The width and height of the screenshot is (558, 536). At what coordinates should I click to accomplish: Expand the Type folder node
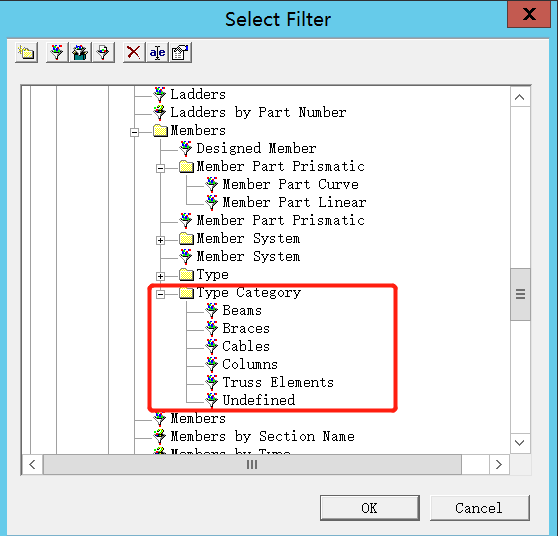[x=160, y=276]
